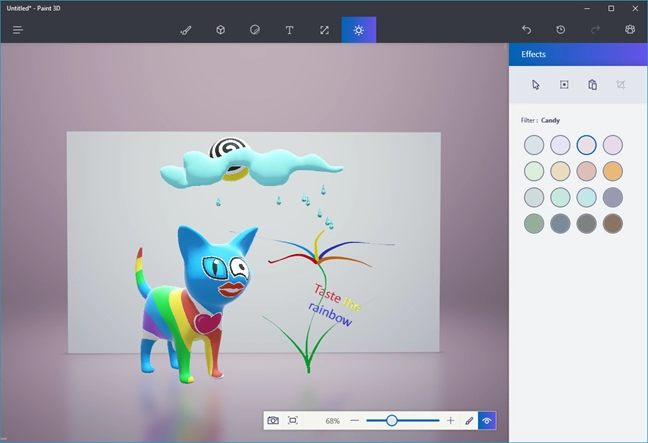Toggle the 3D view eye button

[x=487, y=421]
